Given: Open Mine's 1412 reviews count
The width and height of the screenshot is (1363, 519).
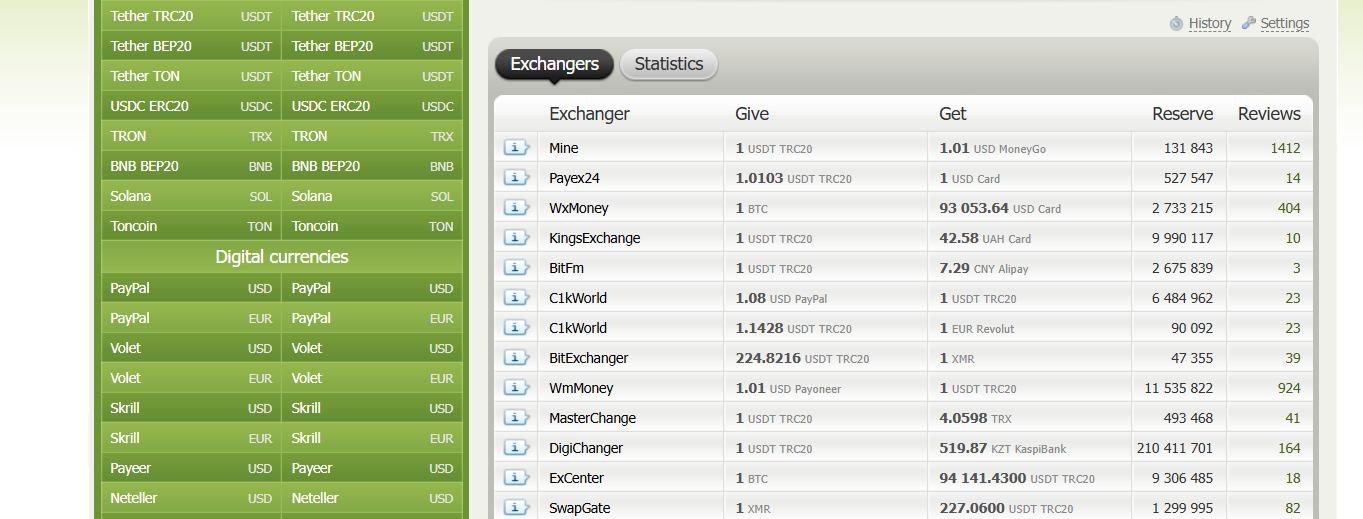Looking at the screenshot, I should coord(1285,148).
